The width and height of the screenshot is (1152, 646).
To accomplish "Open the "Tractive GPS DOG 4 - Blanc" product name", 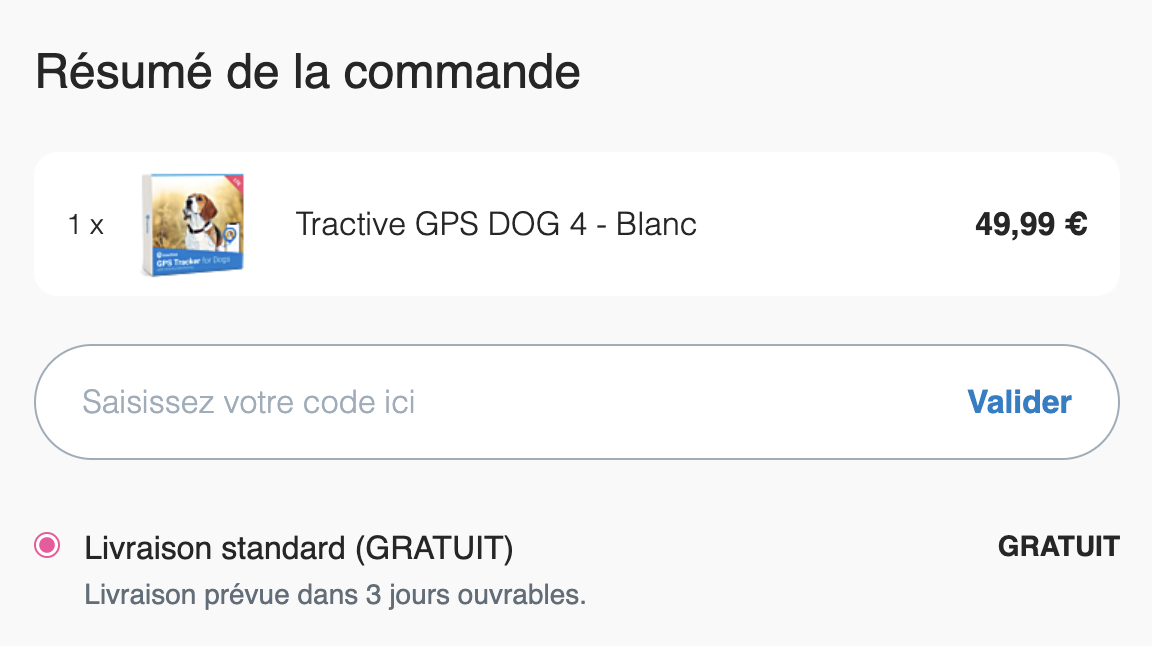I will point(496,224).
